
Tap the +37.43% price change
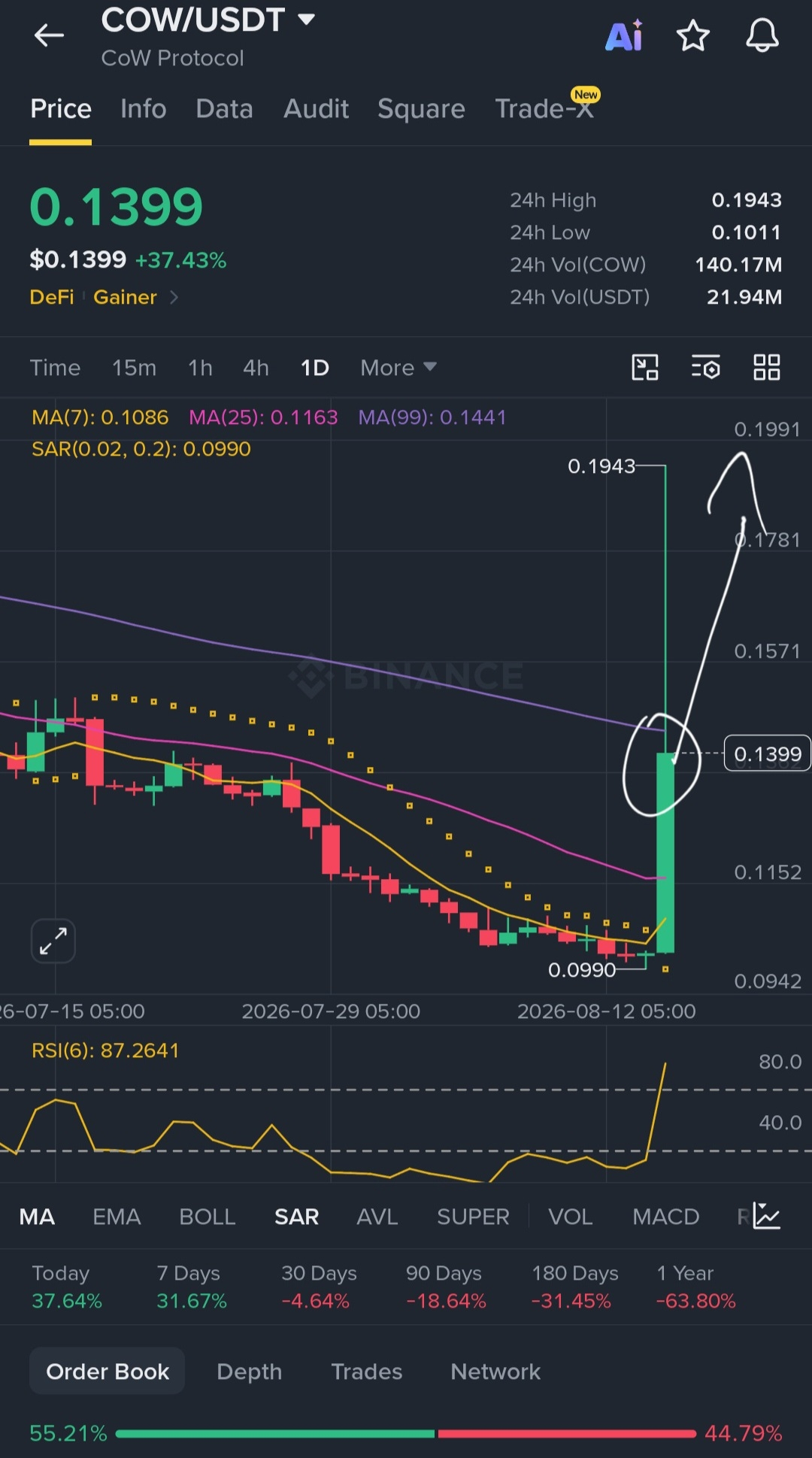[x=180, y=260]
